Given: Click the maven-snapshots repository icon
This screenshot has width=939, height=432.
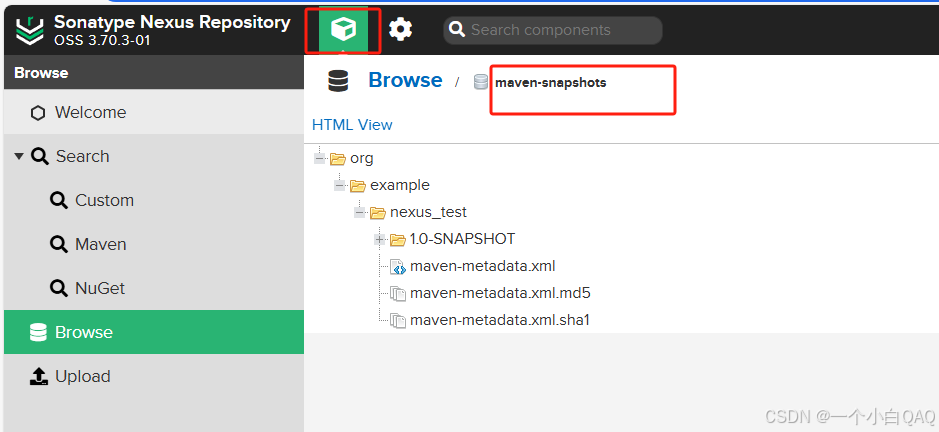Looking at the screenshot, I should (481, 82).
